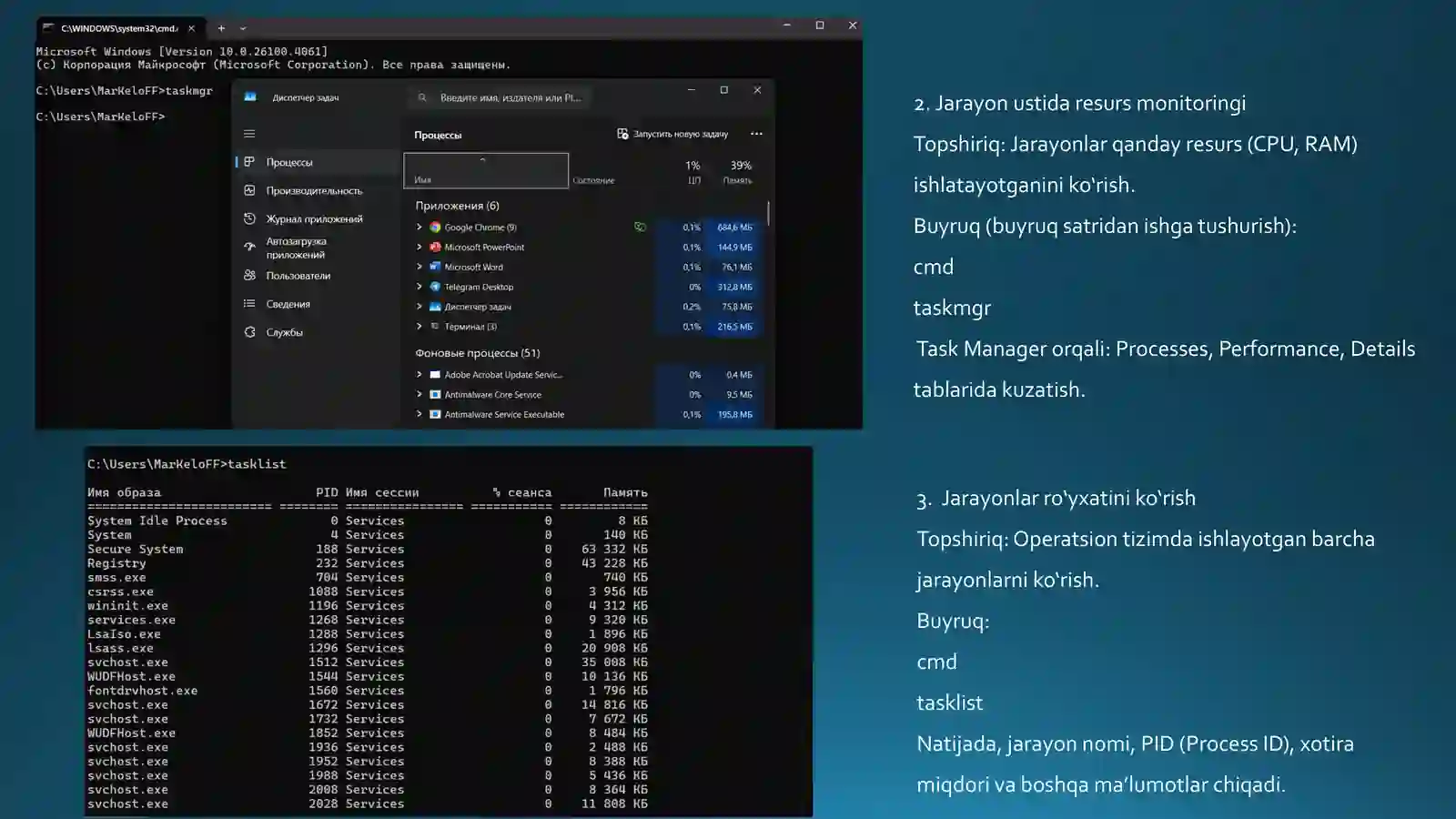Viewport: 1456px width, 819px height.
Task: Click the 'tasklist' text on the slide
Action: pos(949,703)
